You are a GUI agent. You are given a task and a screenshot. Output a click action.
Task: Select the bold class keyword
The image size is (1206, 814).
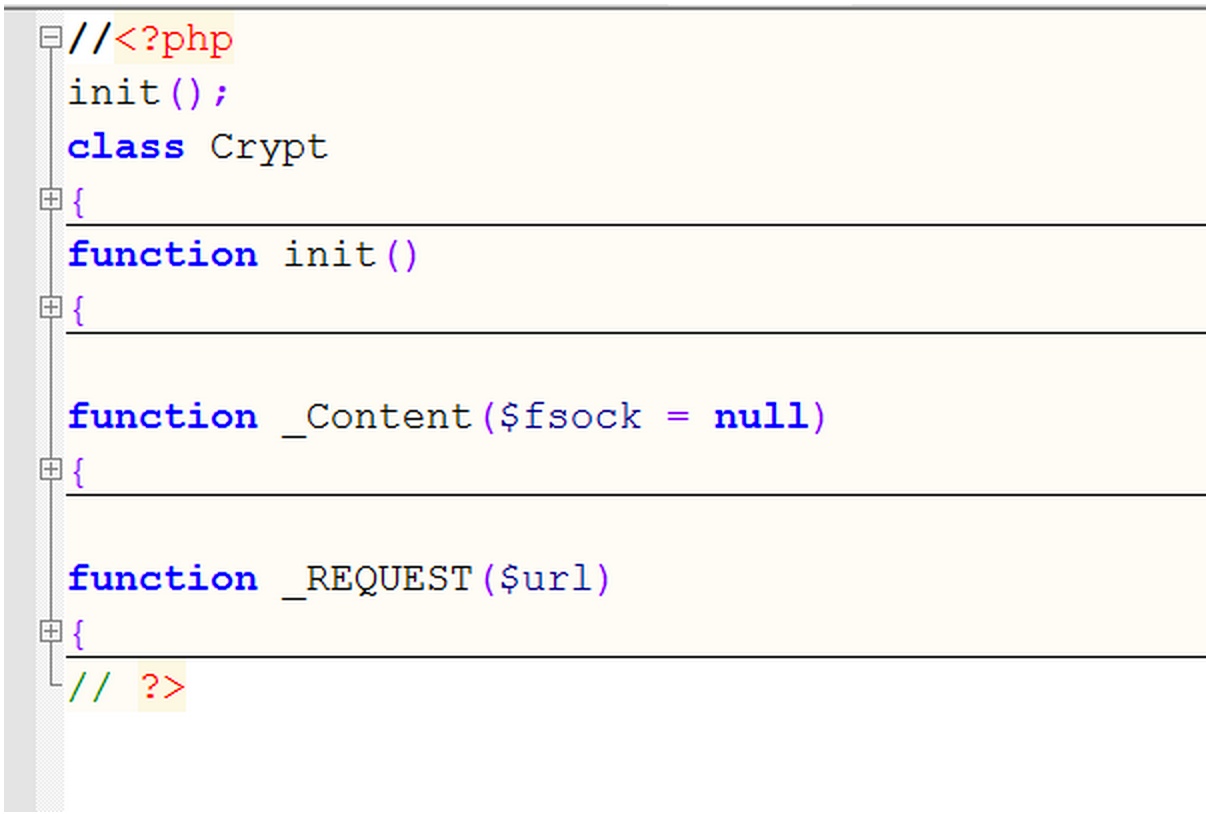pos(126,147)
